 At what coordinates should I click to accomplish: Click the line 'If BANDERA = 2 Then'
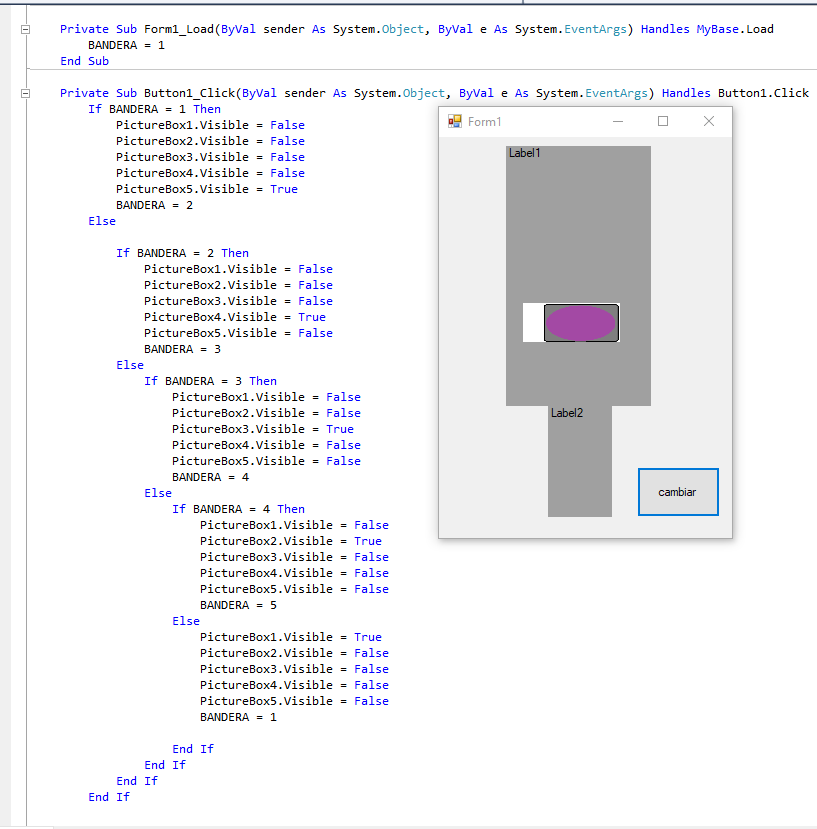point(182,253)
